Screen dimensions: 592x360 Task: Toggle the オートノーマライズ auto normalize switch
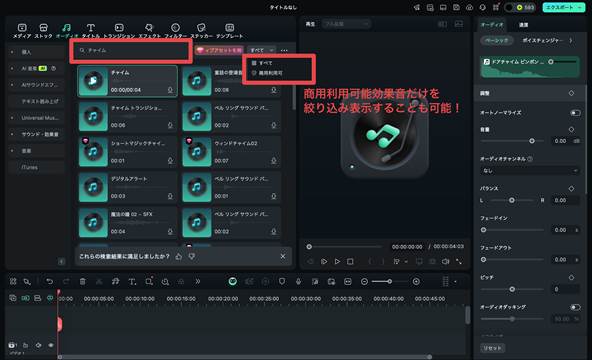(x=575, y=113)
